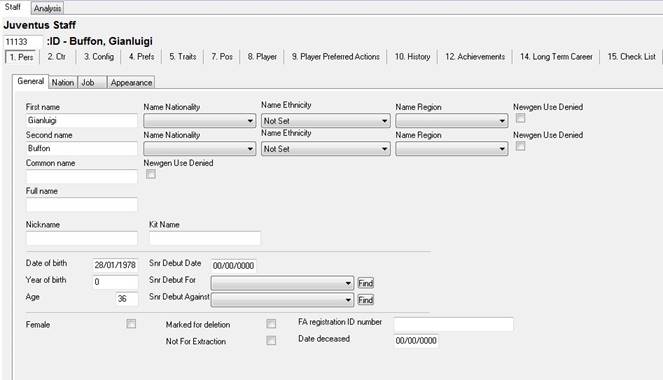Viewport: 663px width, 380px height.
Task: Open the 12. Achievements tab
Action: pos(475,57)
